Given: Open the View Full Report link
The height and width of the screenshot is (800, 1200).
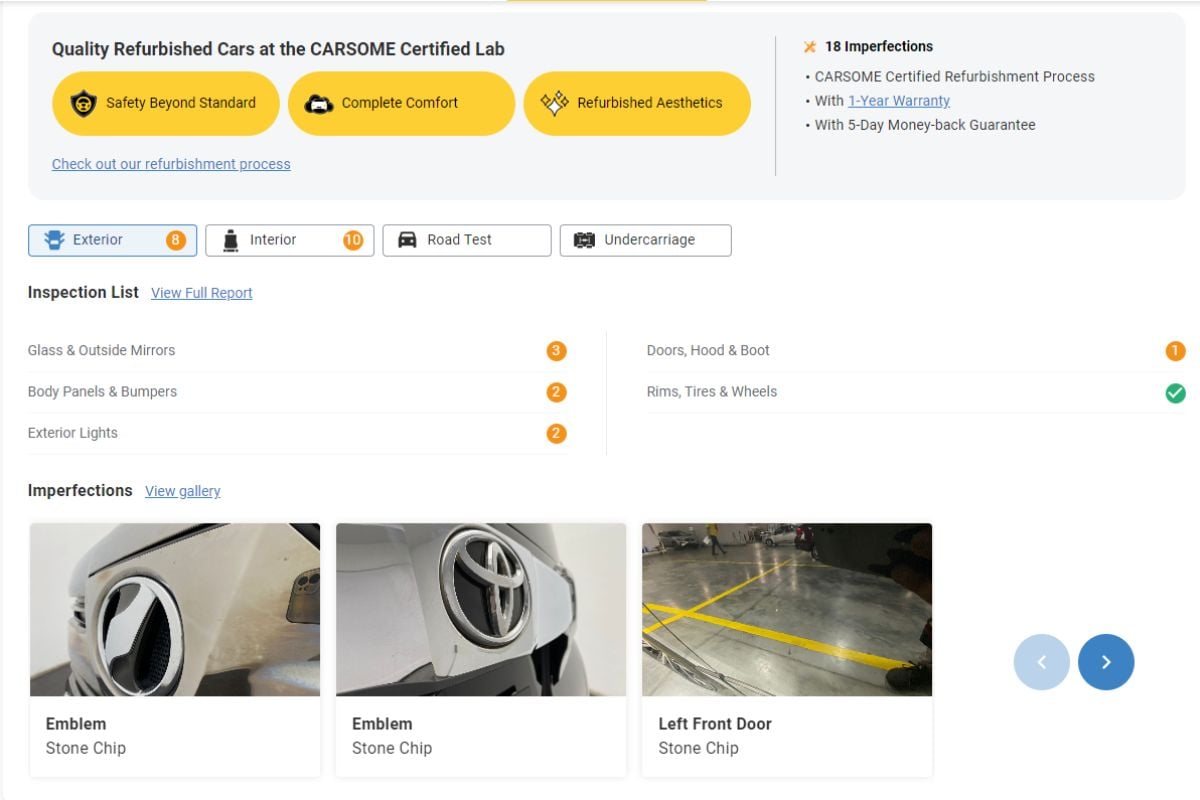Looking at the screenshot, I should (201, 292).
